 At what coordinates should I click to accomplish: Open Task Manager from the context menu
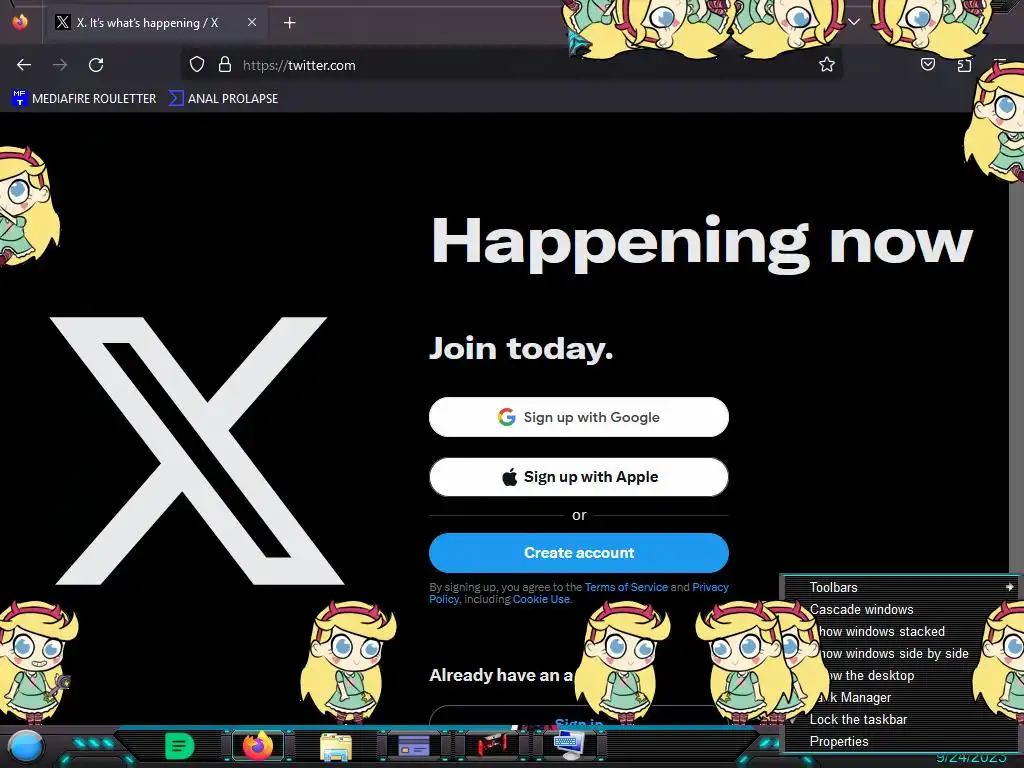[x=901, y=697]
